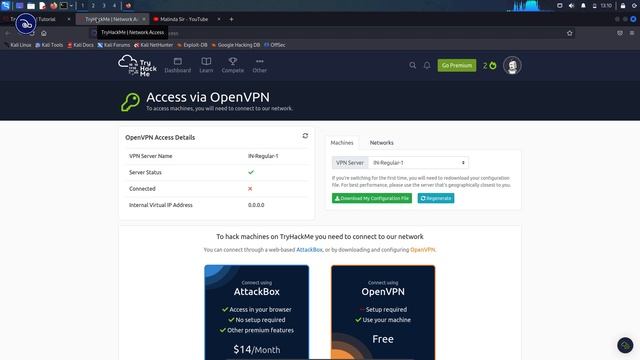Bookmark this page with the star icon
The image size is (640, 360).
(569, 33)
